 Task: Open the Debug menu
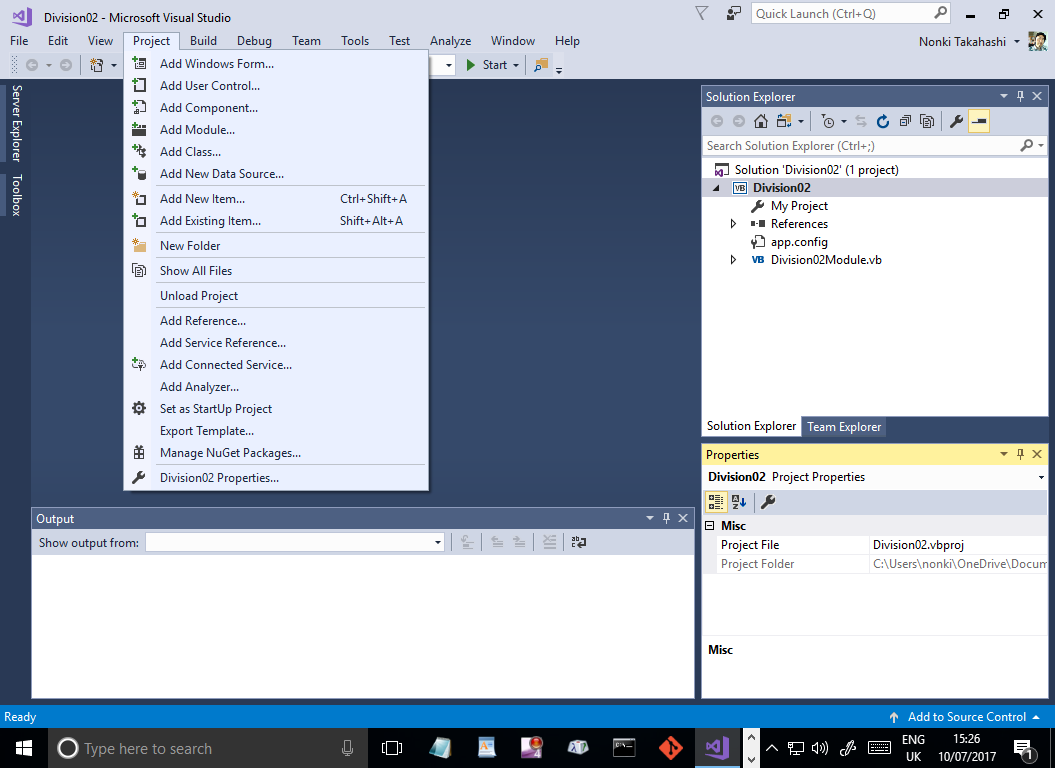click(254, 41)
